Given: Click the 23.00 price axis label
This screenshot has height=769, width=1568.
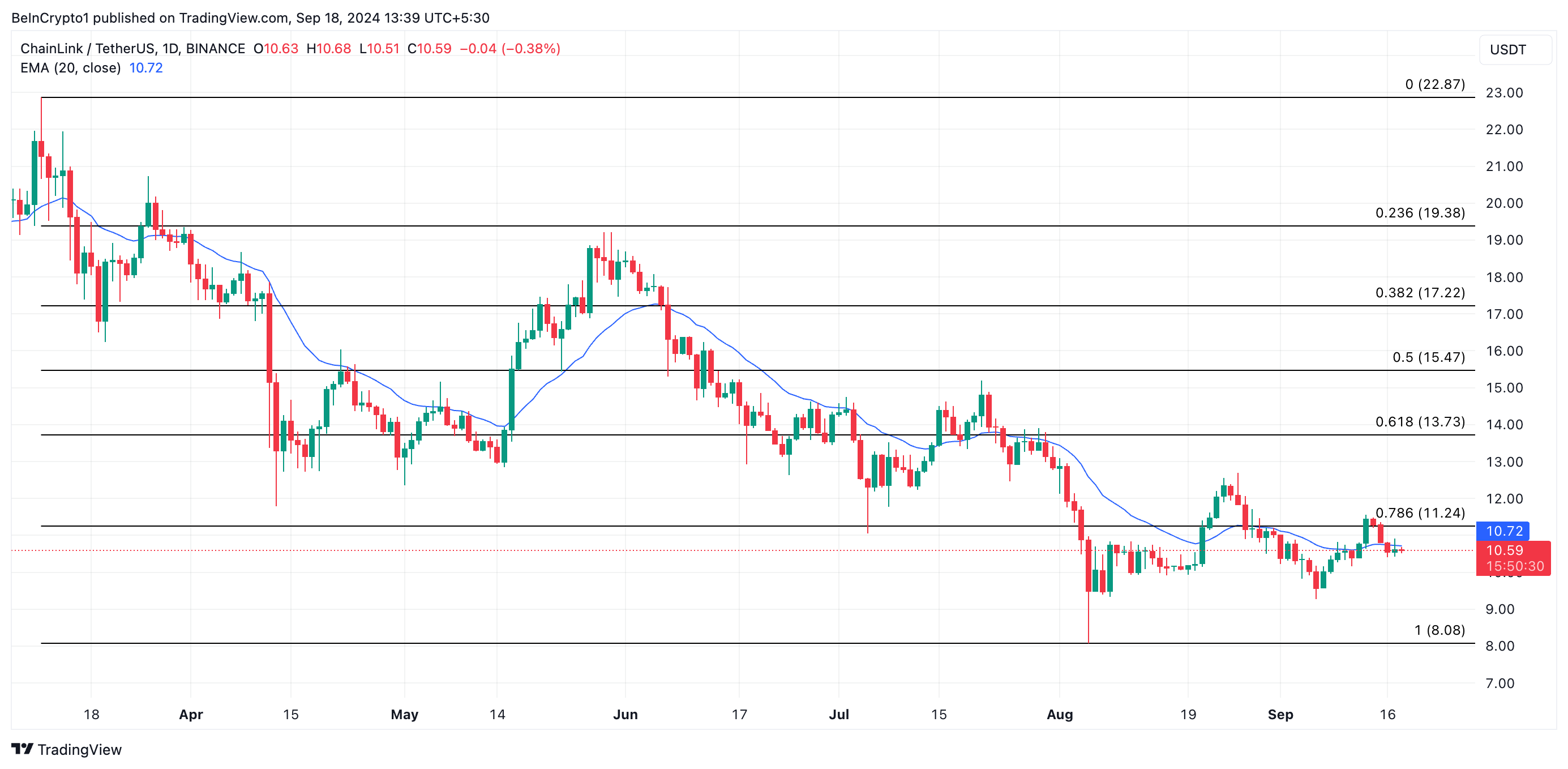Looking at the screenshot, I should point(1504,92).
